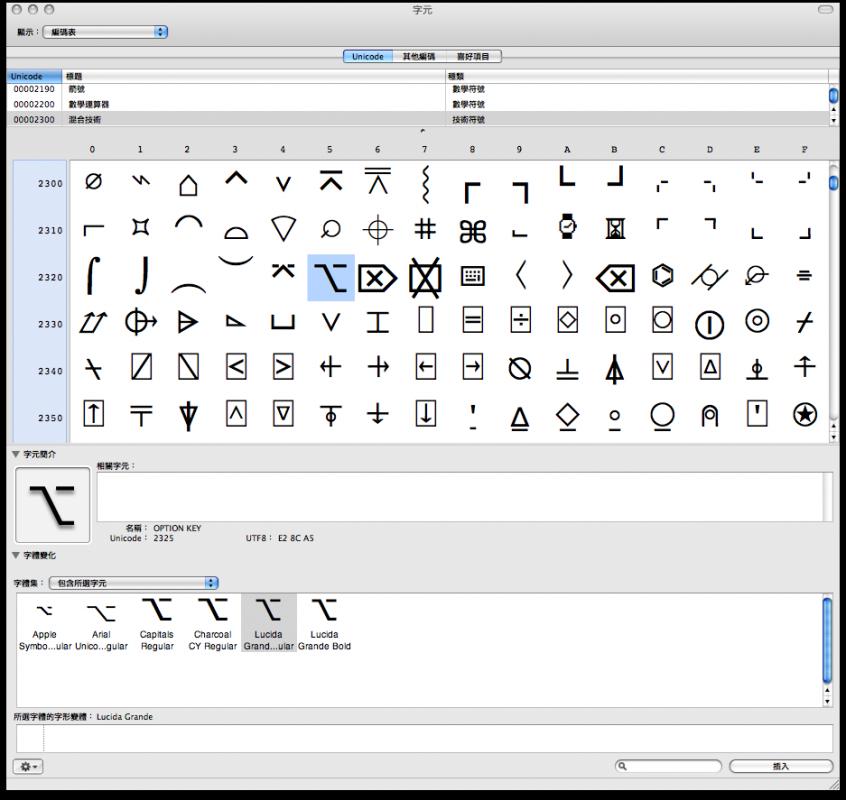Open the 顯示 (編碼表) popup menu

coord(107,32)
